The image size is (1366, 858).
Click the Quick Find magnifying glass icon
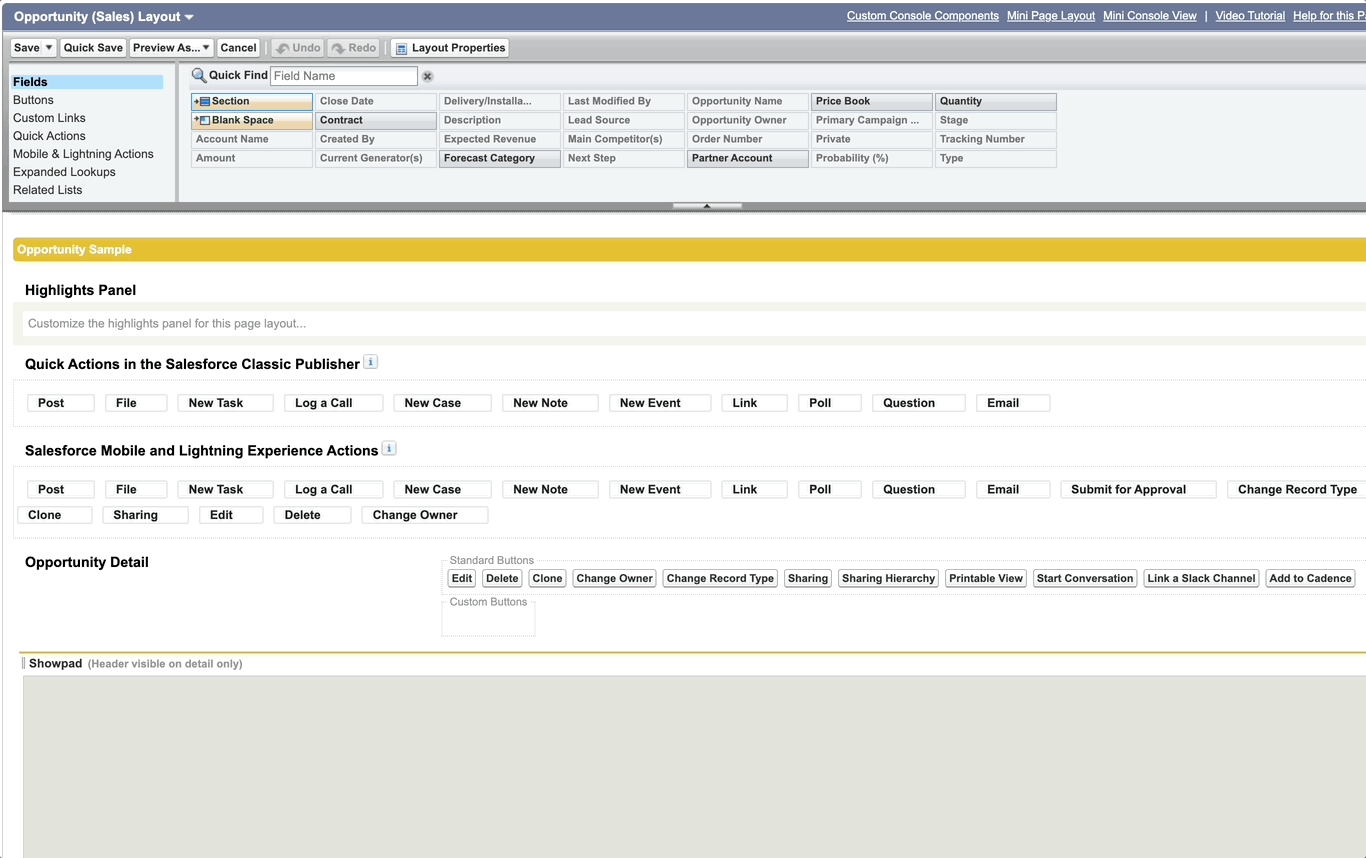tap(199, 75)
